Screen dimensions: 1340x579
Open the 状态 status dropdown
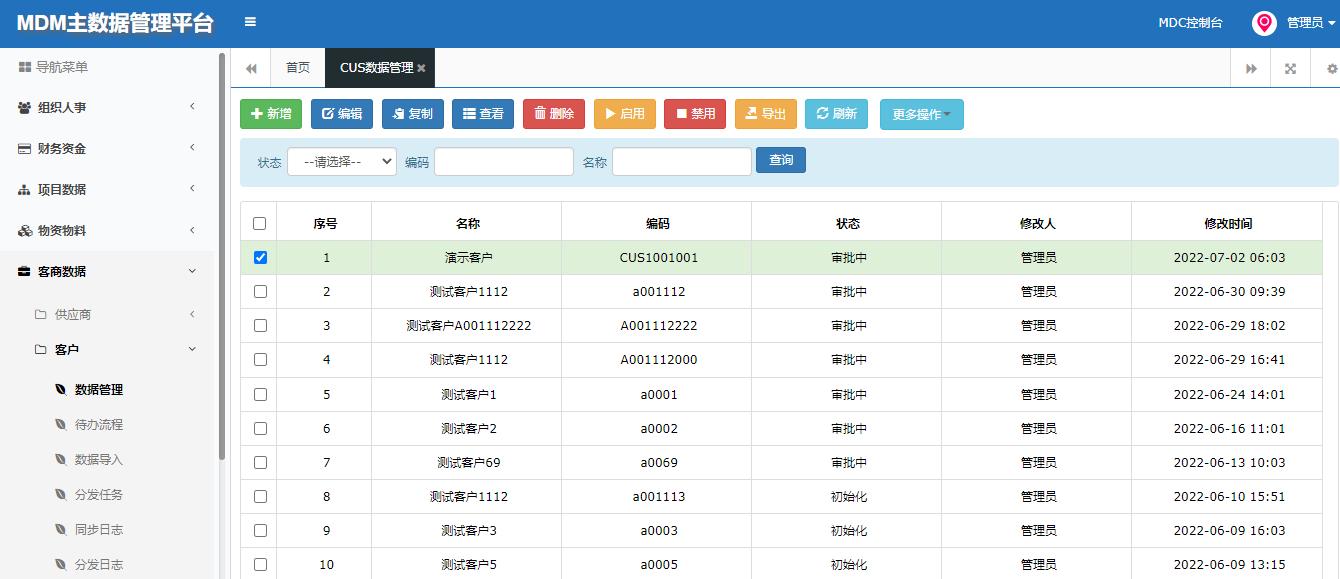point(343,161)
